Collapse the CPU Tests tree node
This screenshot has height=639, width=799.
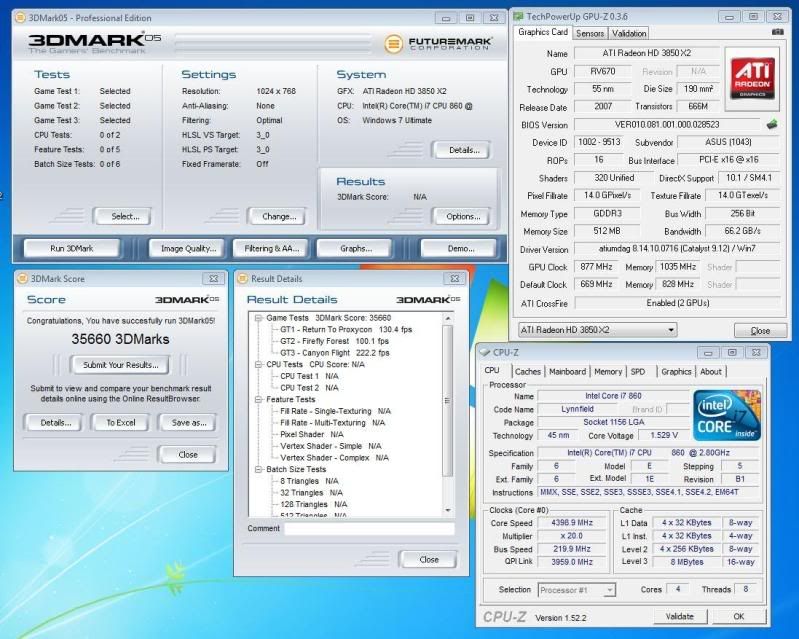(x=258, y=364)
